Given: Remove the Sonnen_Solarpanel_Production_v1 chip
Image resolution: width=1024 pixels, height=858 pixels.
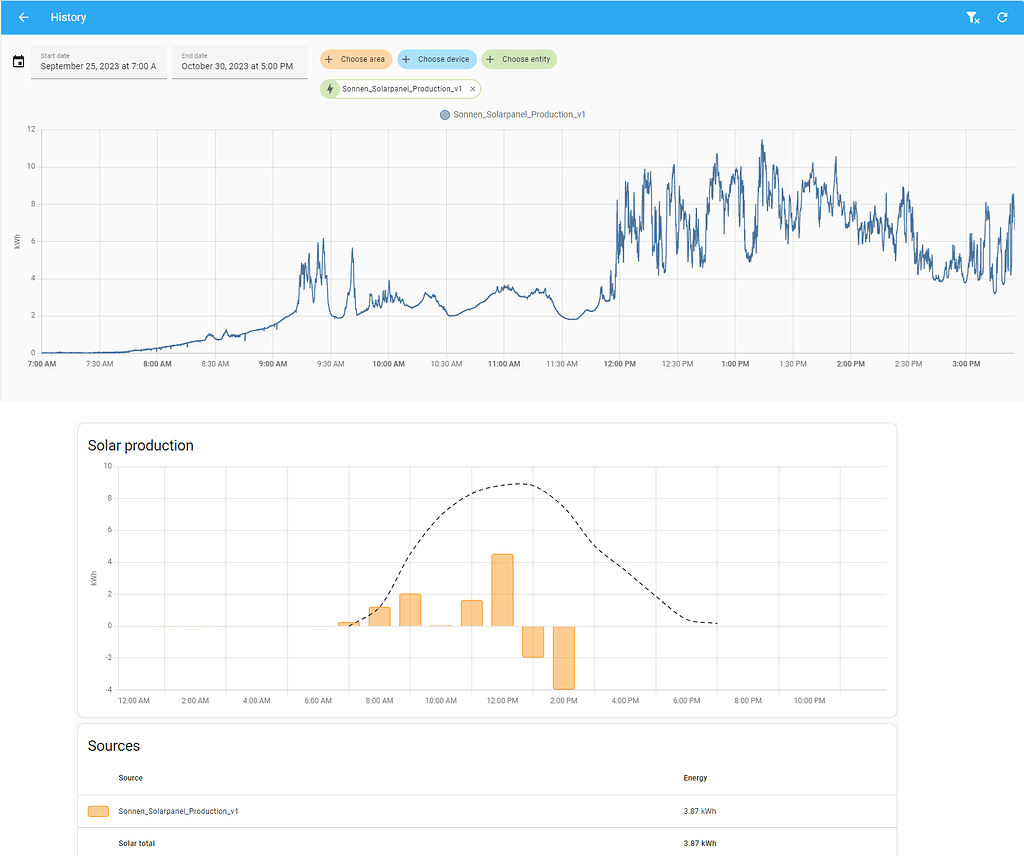Looking at the screenshot, I should point(473,89).
